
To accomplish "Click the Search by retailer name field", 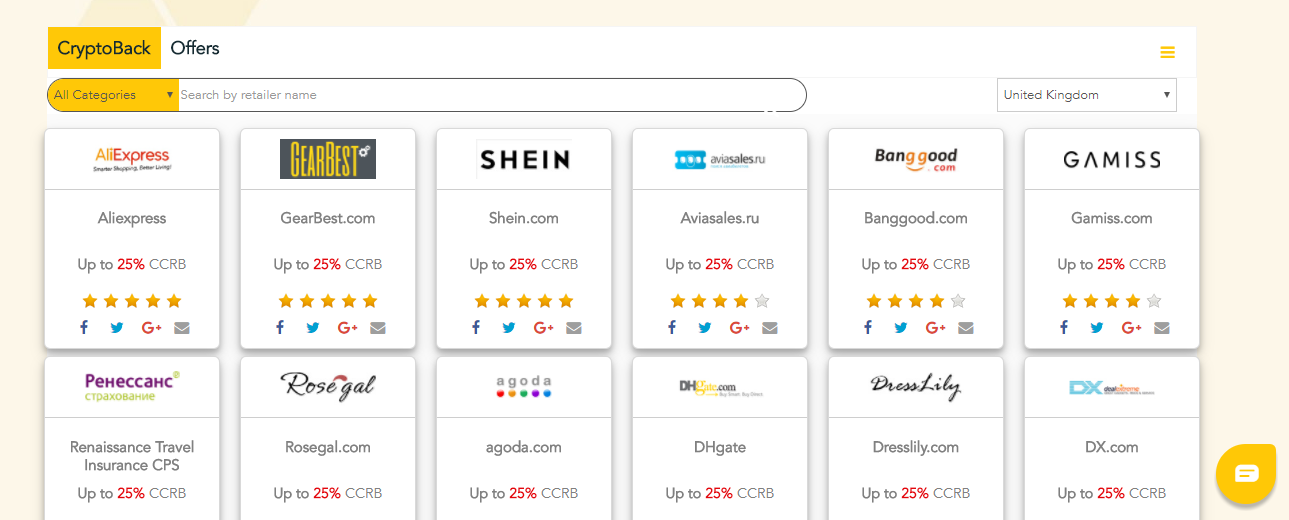I will (x=492, y=95).
